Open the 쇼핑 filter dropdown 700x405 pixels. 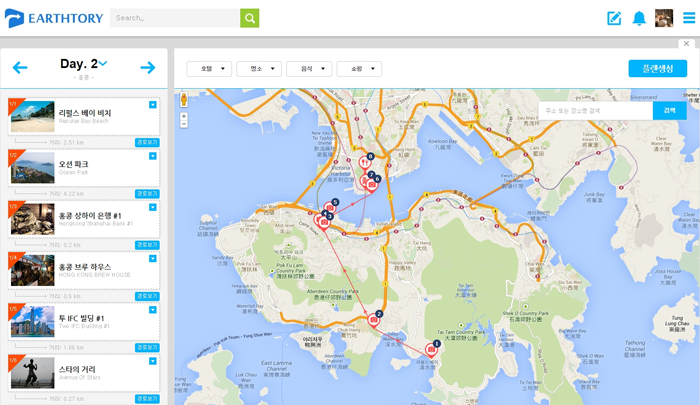pyautogui.click(x=359, y=69)
